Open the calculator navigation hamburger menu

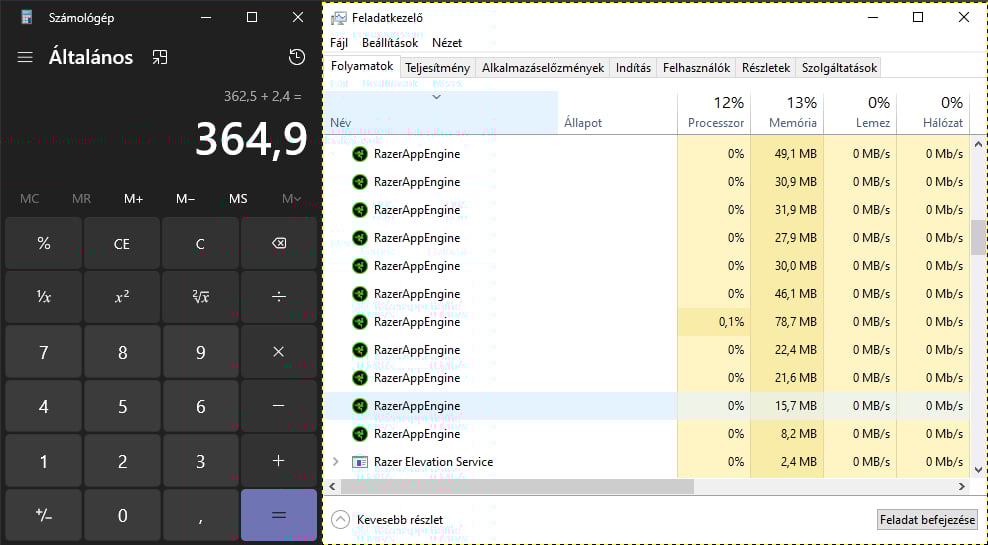coord(25,57)
